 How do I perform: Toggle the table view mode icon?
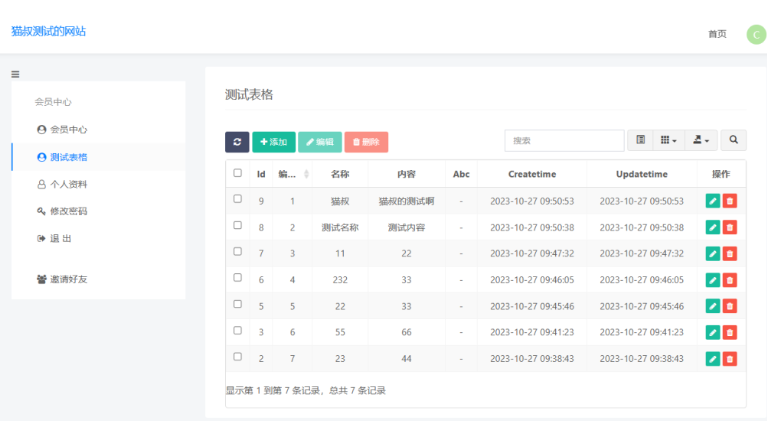(640, 140)
